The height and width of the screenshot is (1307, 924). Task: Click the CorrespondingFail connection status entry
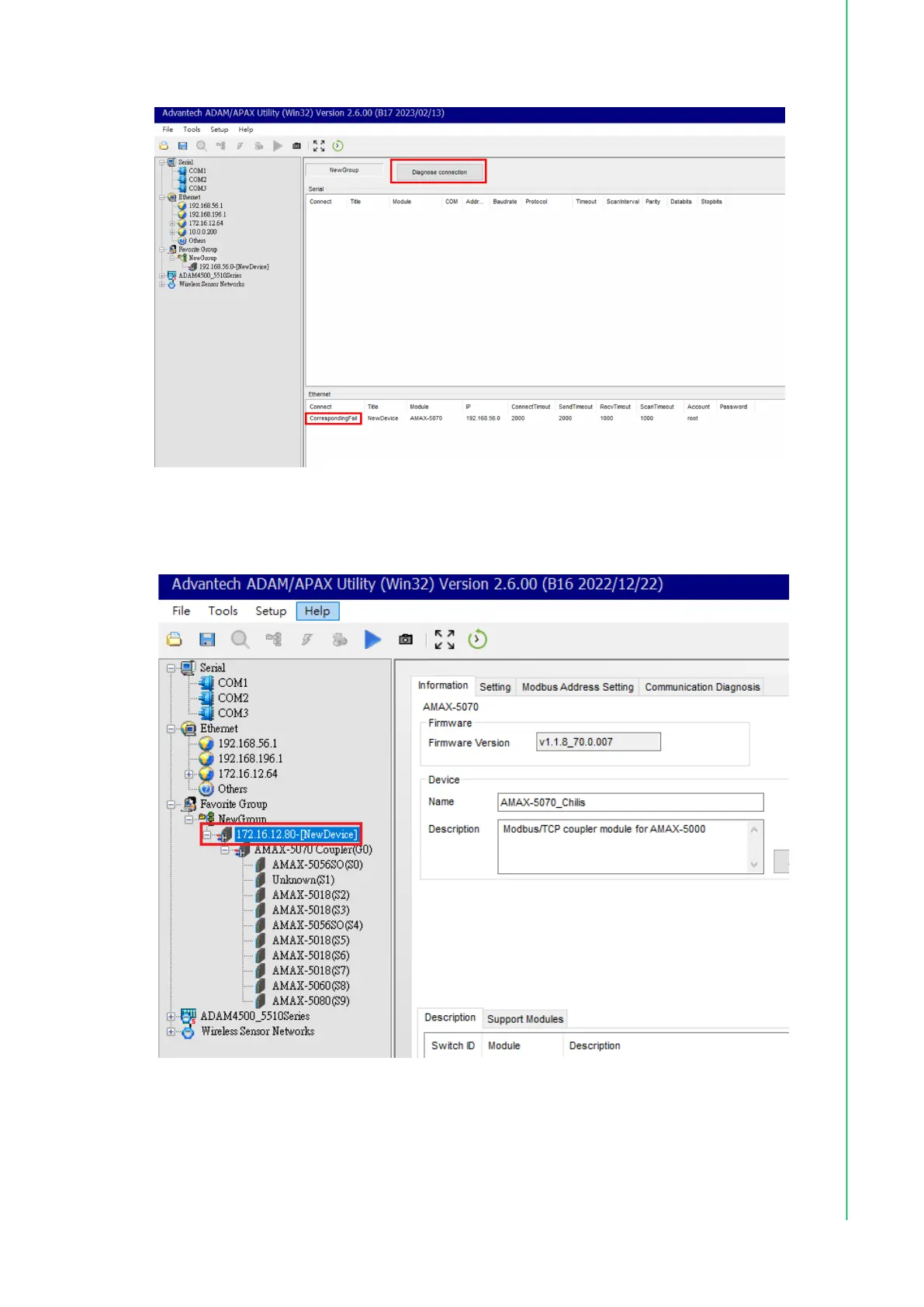tap(334, 418)
